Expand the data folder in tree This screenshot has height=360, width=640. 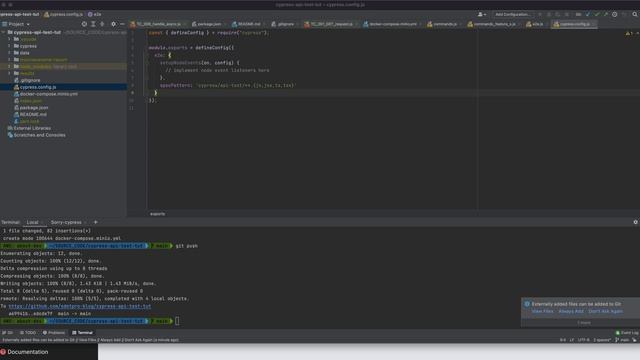[x=9, y=53]
